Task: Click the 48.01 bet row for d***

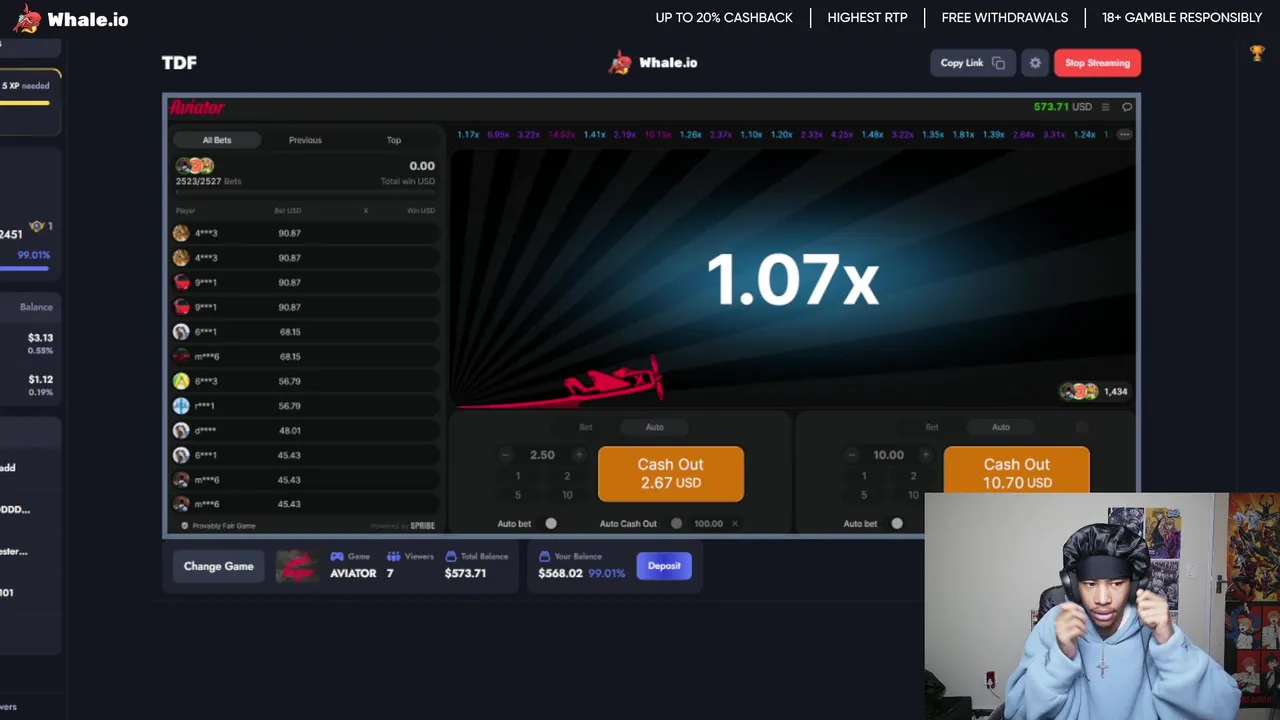Action: pyautogui.click(x=305, y=430)
